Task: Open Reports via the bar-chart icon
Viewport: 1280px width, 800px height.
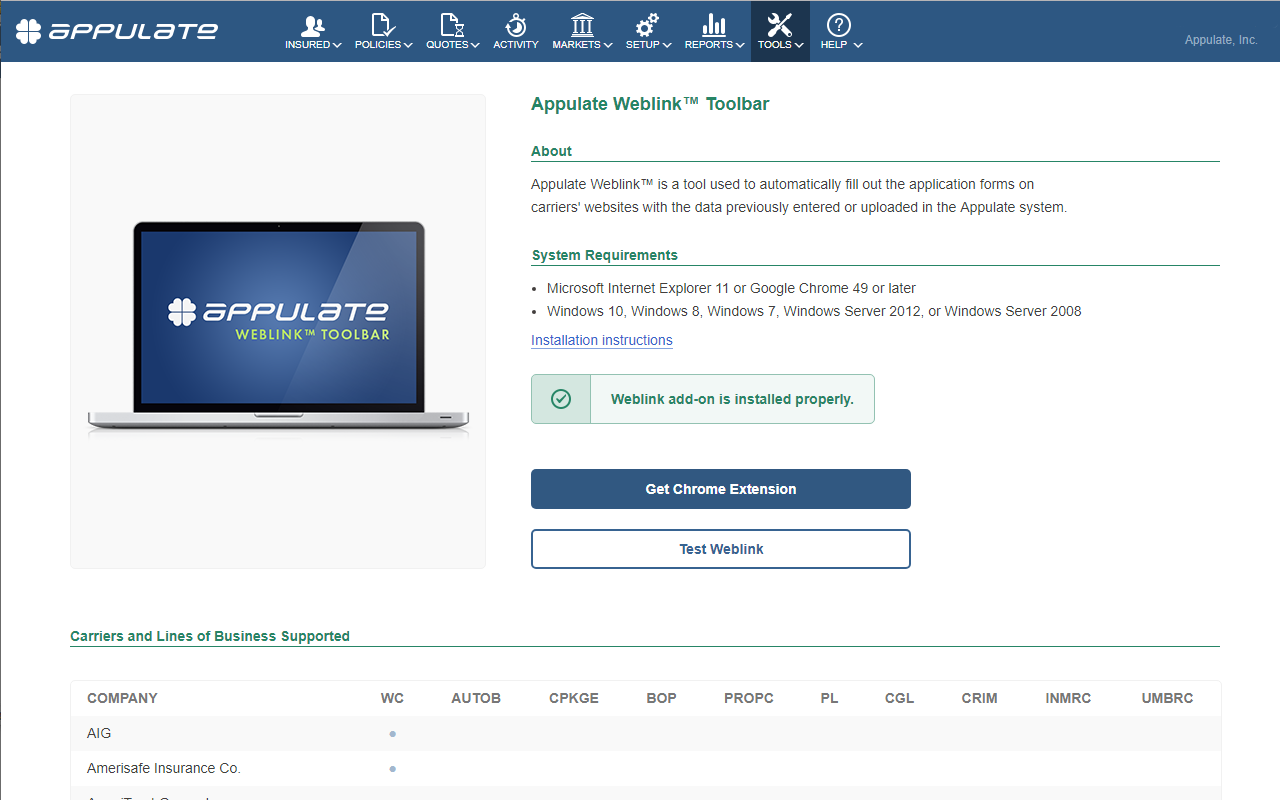Action: click(x=712, y=24)
